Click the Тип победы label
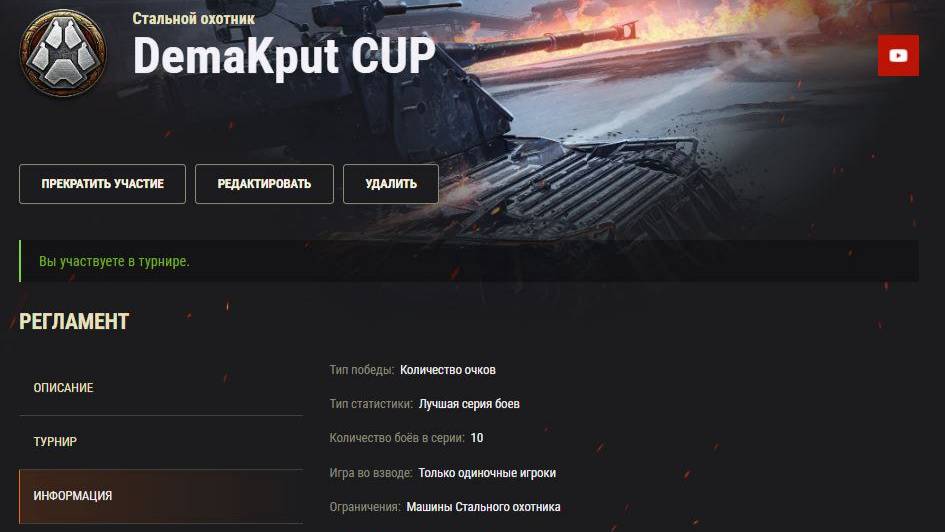 pos(362,370)
